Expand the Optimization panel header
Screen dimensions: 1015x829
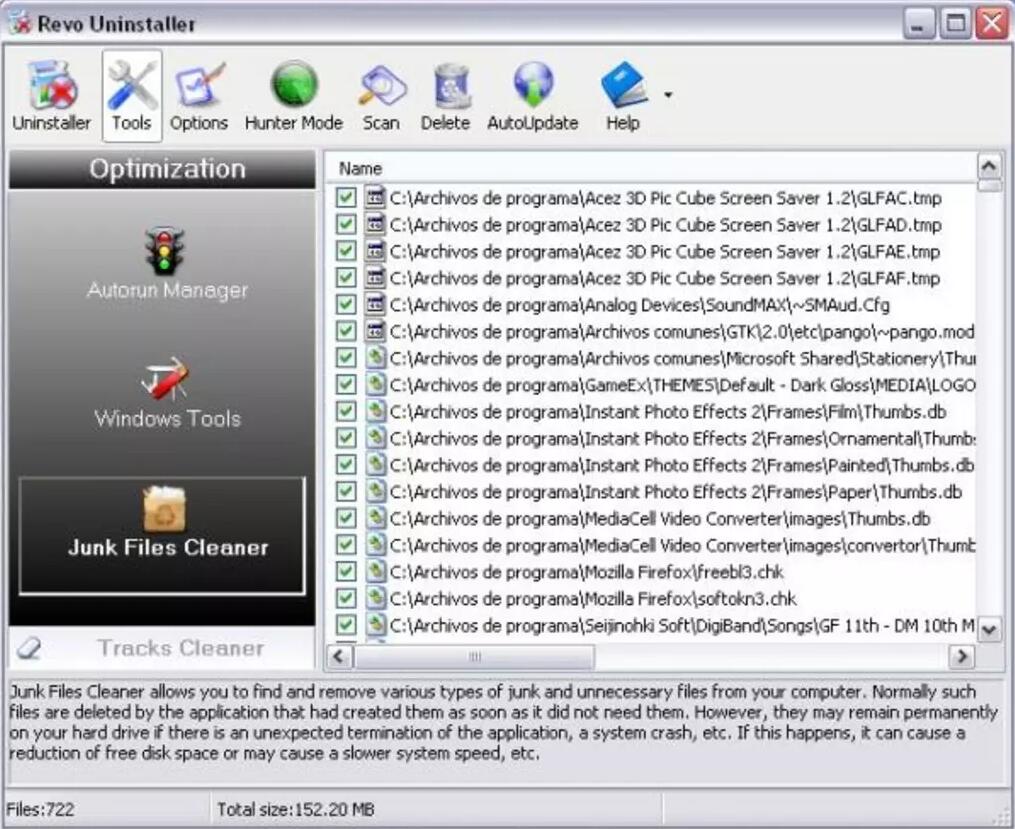coord(162,170)
